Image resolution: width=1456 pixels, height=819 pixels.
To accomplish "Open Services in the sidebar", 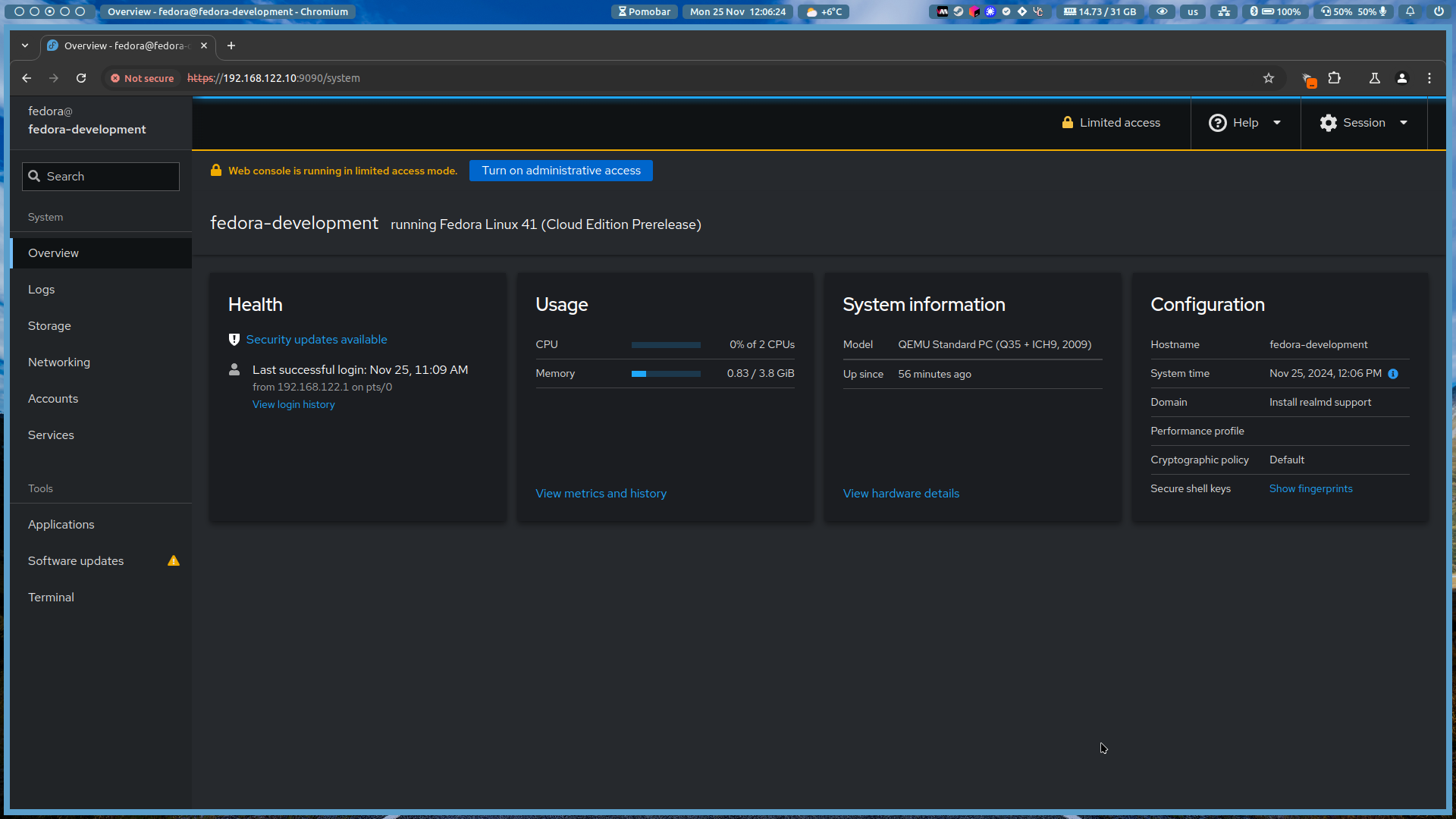I will point(101,435).
